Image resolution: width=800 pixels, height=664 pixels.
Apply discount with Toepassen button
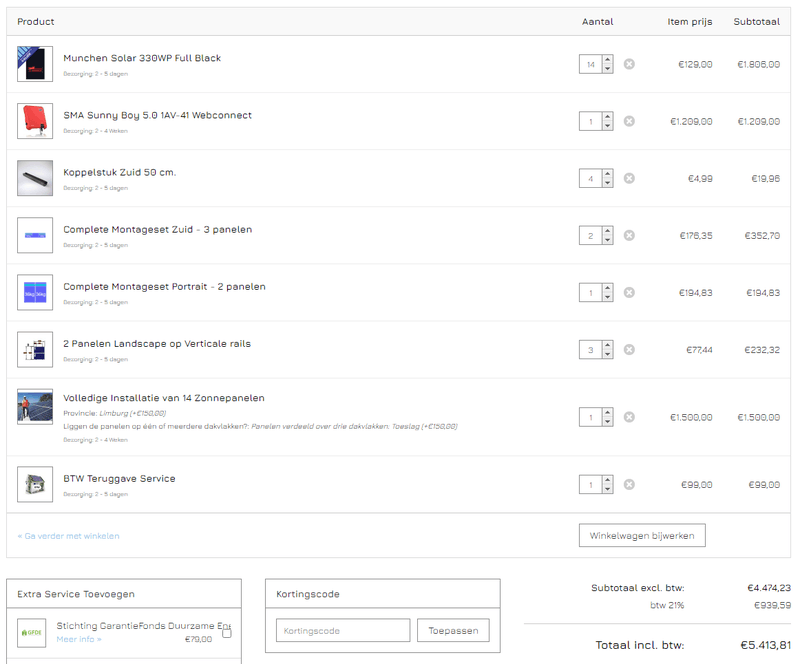(x=453, y=630)
